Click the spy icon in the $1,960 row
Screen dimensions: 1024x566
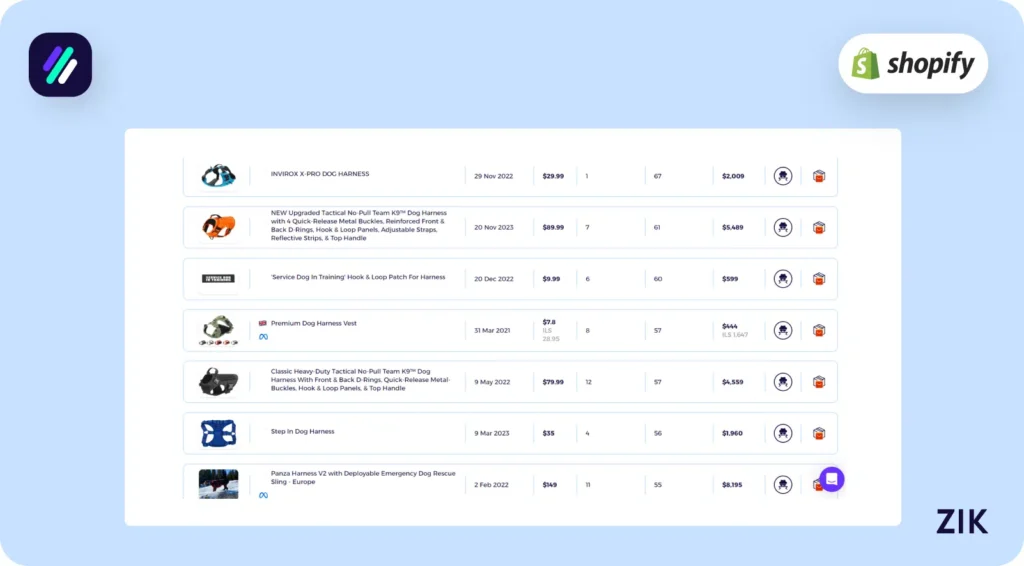(783, 433)
